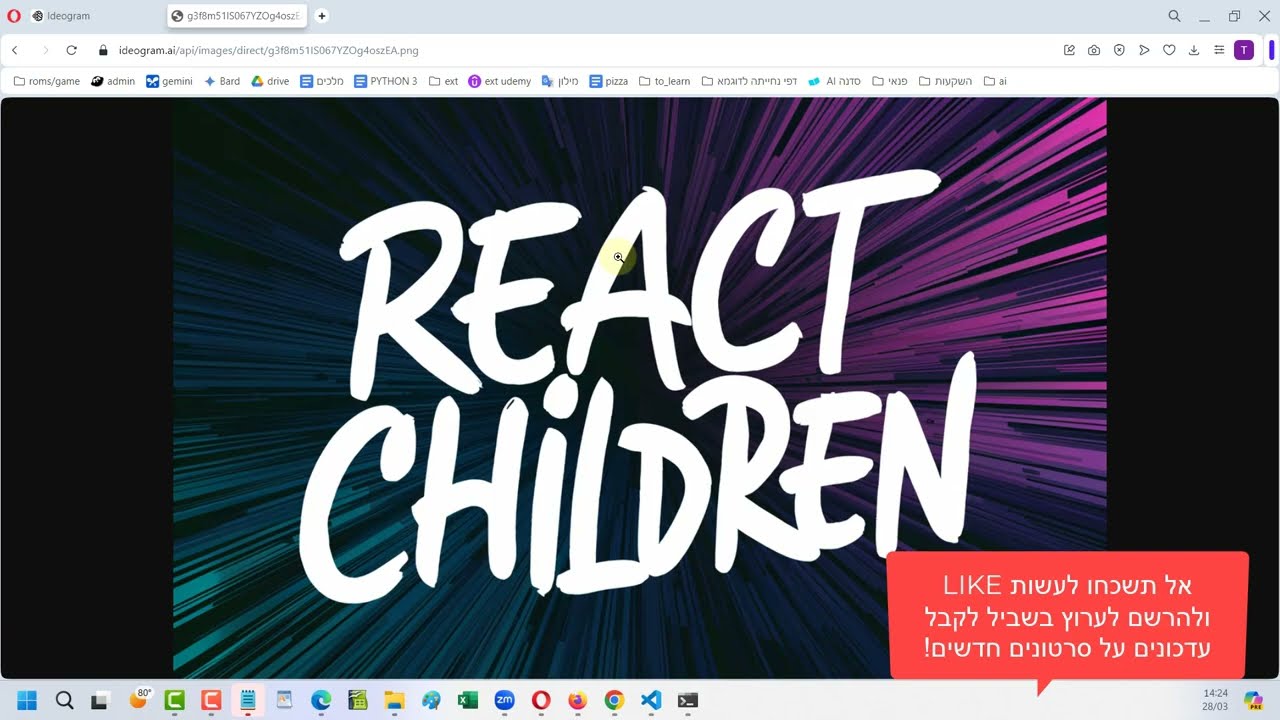Open the roms/game bookmarks folder

(46, 81)
